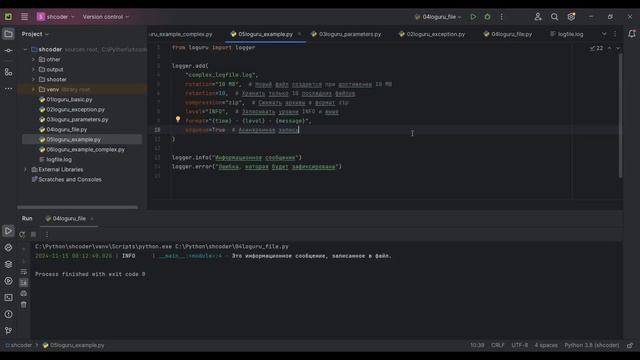
Task: Run the 04loguru_file configuration
Action: pos(473,17)
